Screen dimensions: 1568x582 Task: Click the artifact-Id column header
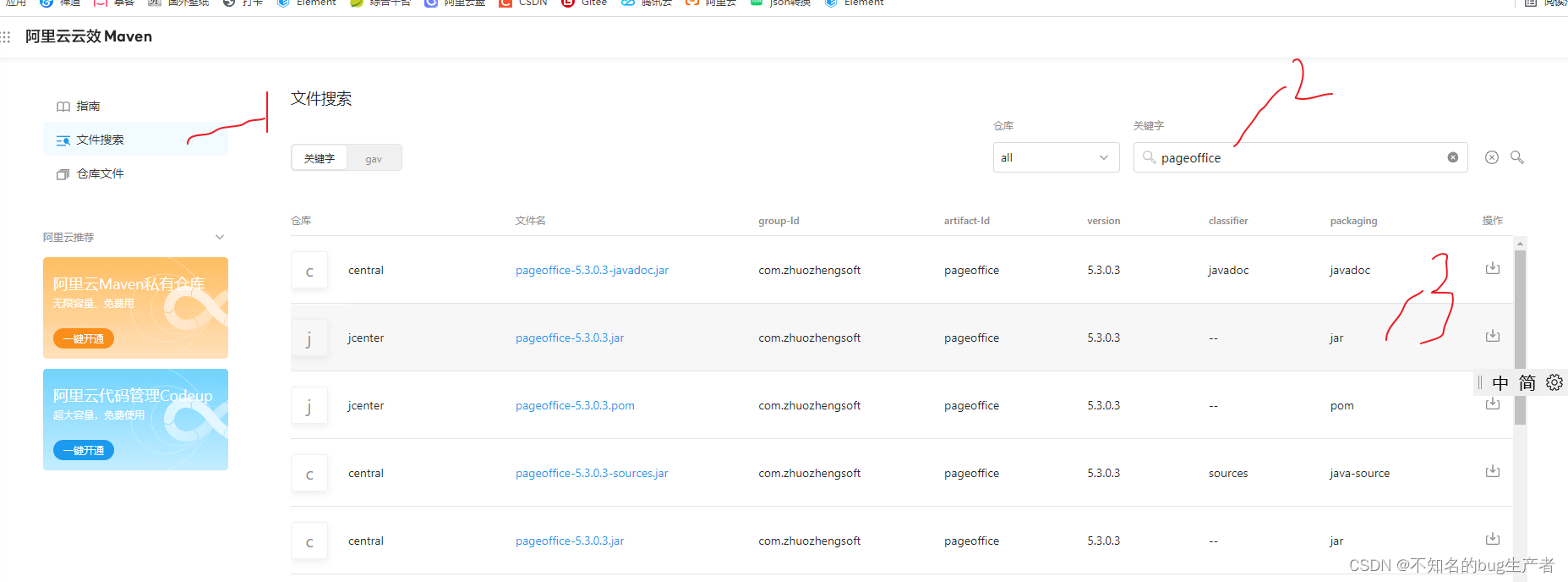click(x=967, y=221)
